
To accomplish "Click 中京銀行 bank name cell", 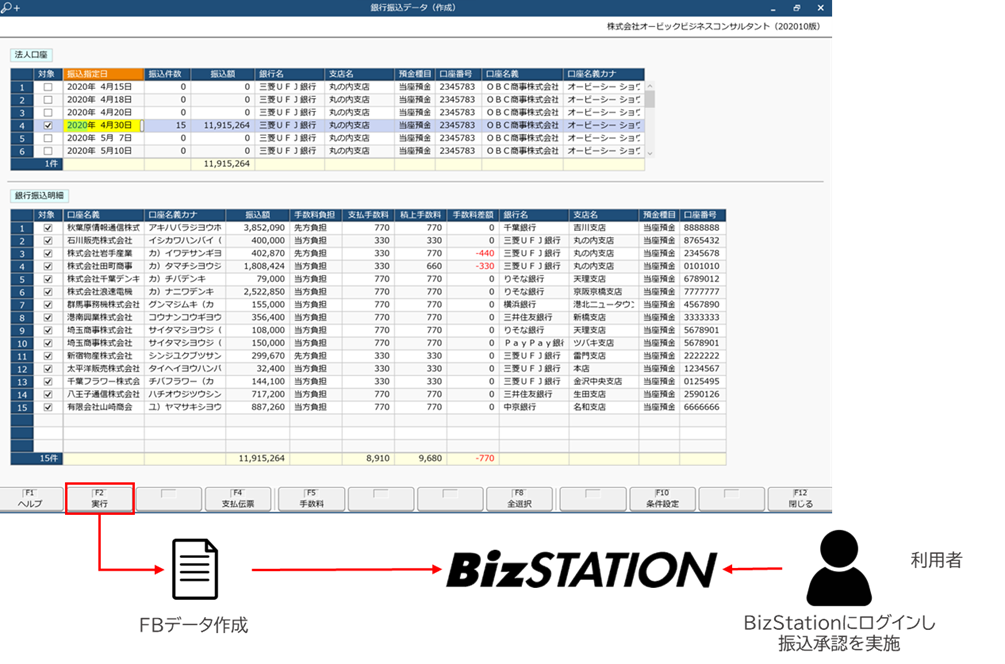I will click(x=534, y=408).
